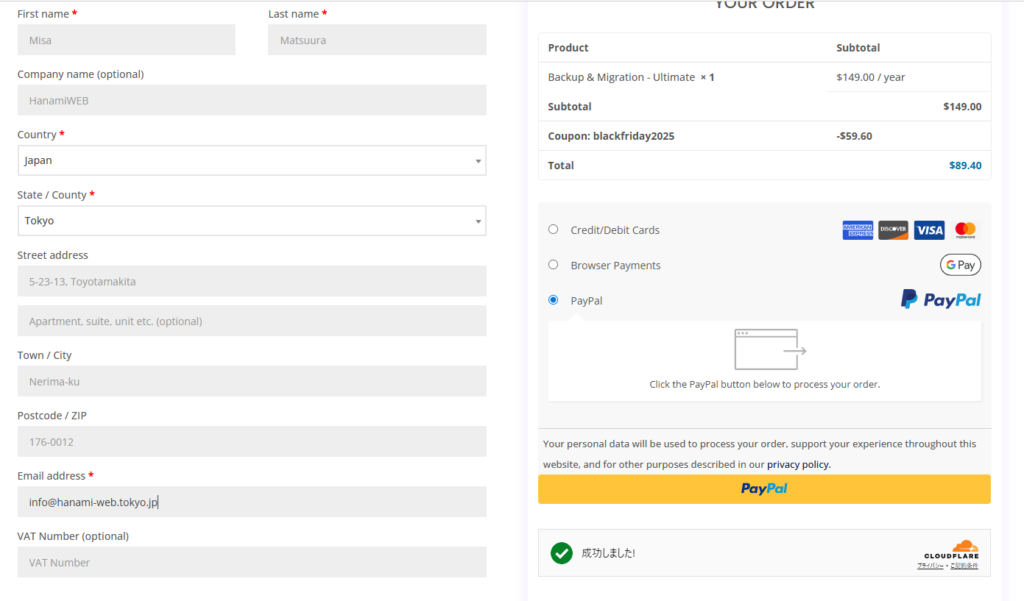Click the Apartment, suite, unit field
Screen dimensions: 1024x601
[x=252, y=321]
